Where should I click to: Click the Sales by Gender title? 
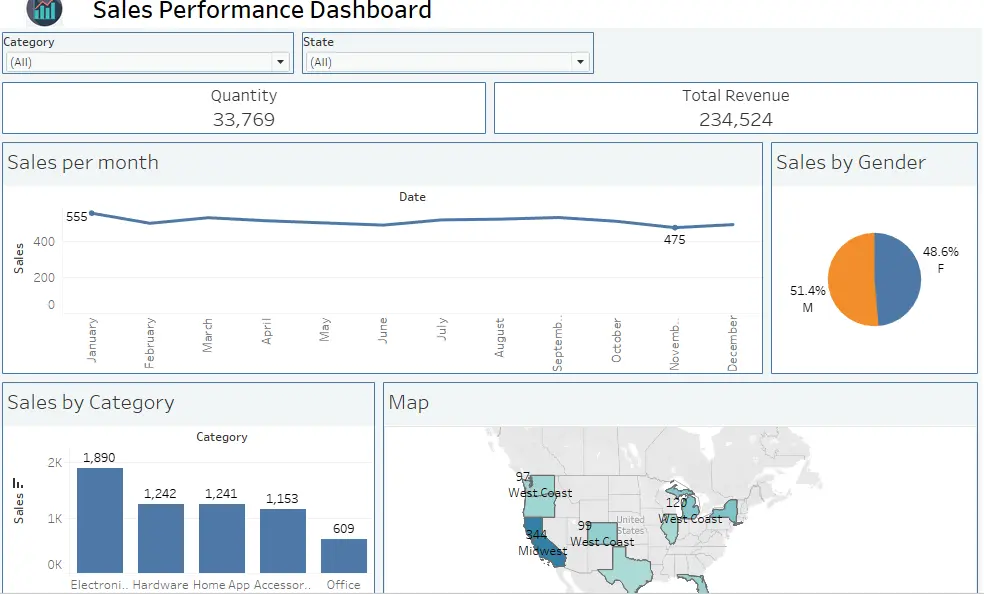point(851,163)
